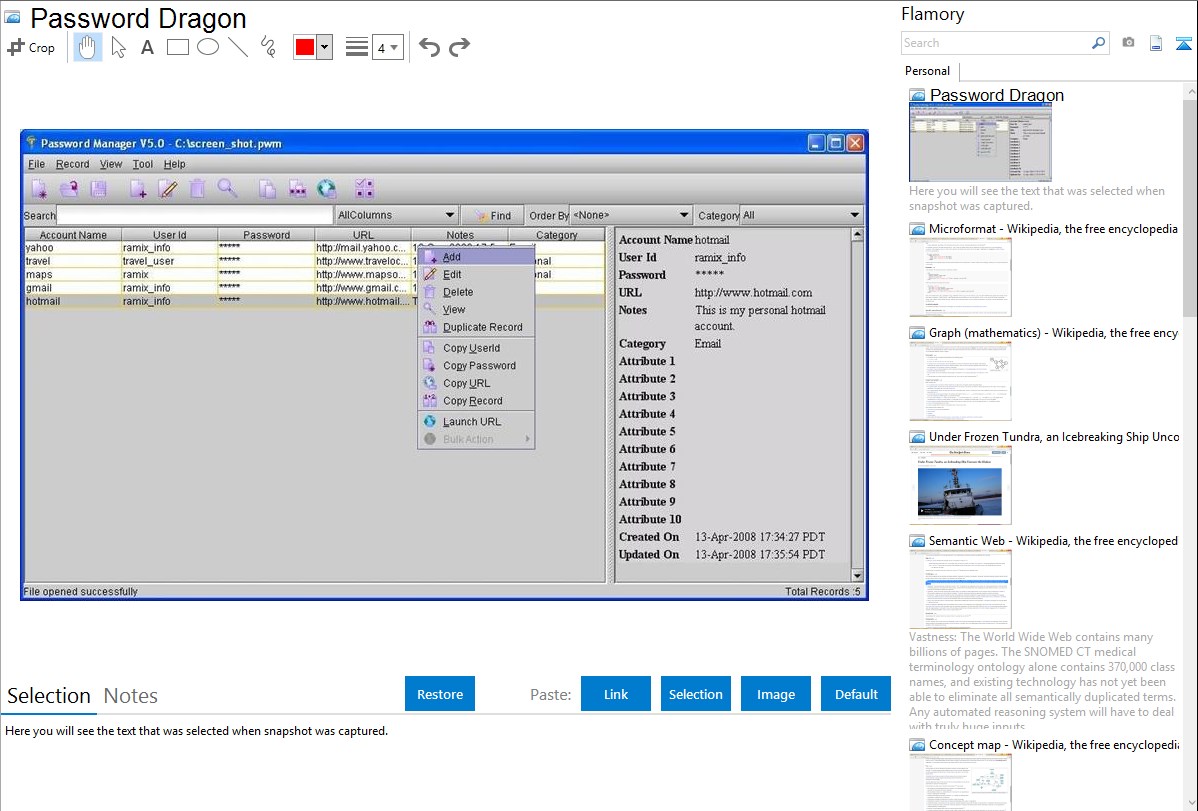1198x811 pixels.
Task: Pick the ellipse drawing tool
Action: pos(208,47)
